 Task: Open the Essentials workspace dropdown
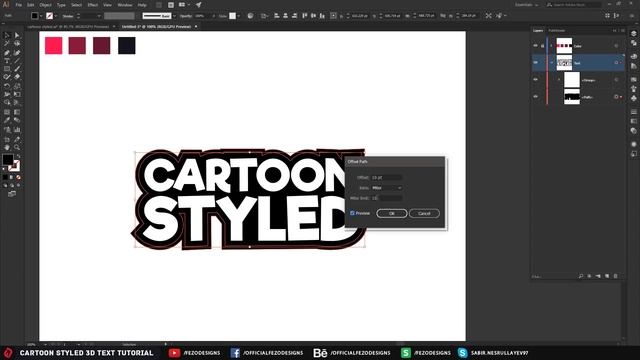(x=527, y=4)
